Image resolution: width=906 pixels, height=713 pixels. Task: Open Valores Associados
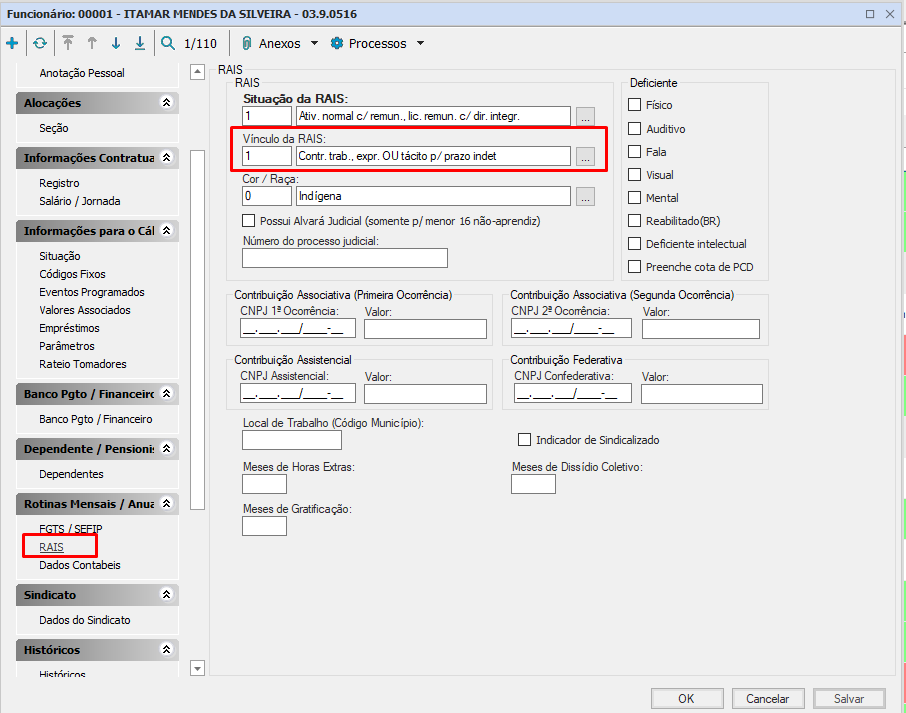[85, 310]
